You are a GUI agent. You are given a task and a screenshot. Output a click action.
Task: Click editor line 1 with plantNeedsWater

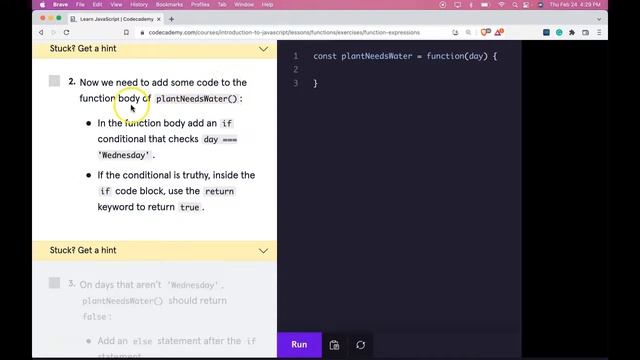[x=405, y=56]
